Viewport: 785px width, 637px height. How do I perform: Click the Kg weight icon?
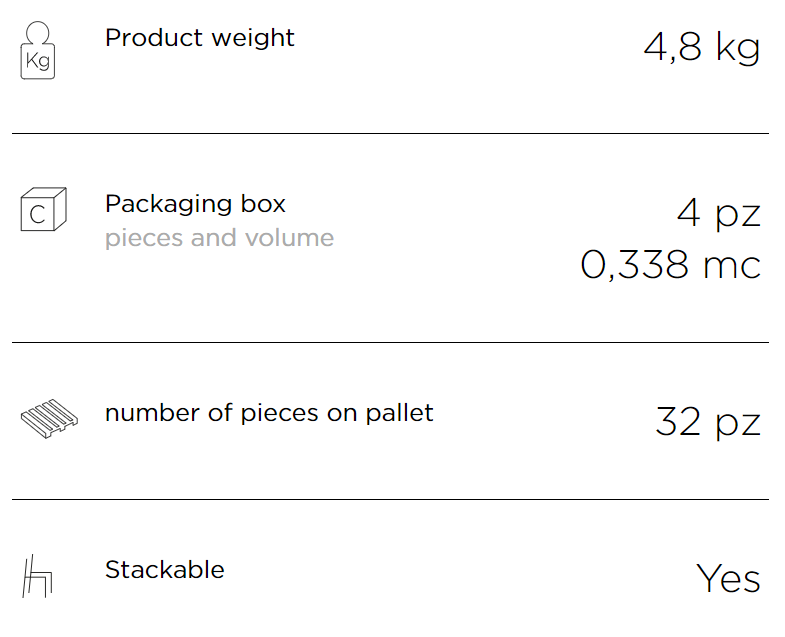(38, 50)
